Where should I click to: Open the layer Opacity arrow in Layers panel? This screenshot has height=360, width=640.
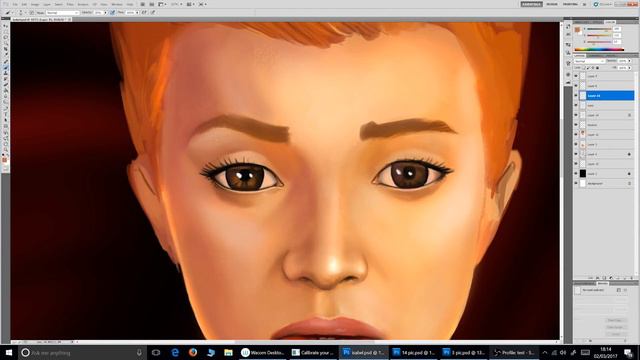click(x=630, y=61)
